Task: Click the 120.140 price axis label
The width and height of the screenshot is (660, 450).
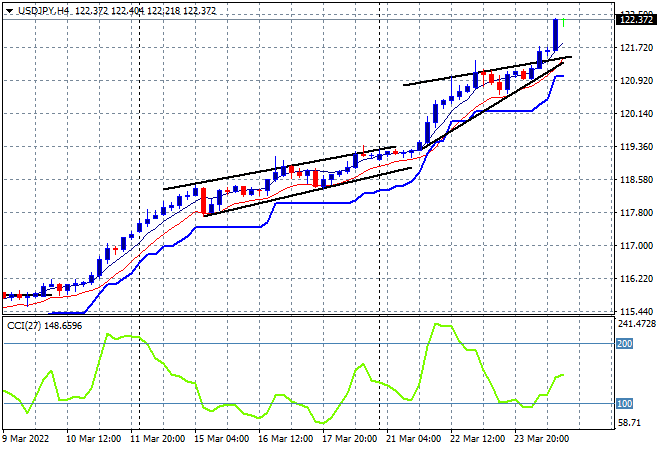Action: [x=637, y=114]
